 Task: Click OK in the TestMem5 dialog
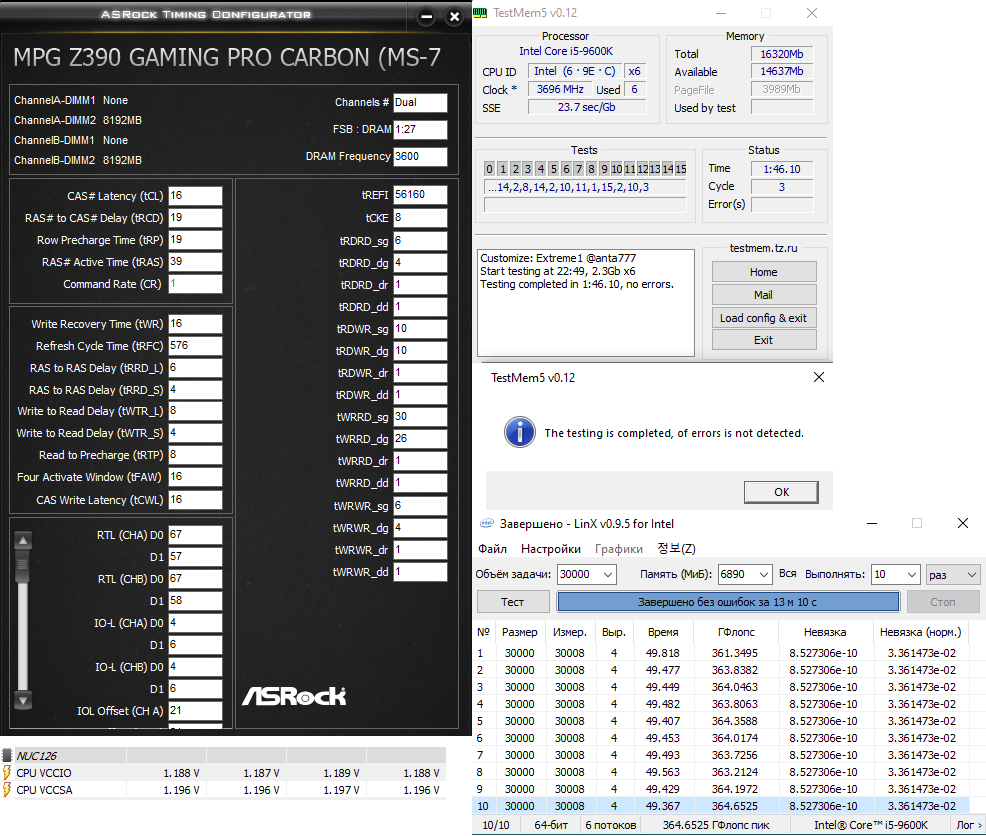[x=781, y=492]
